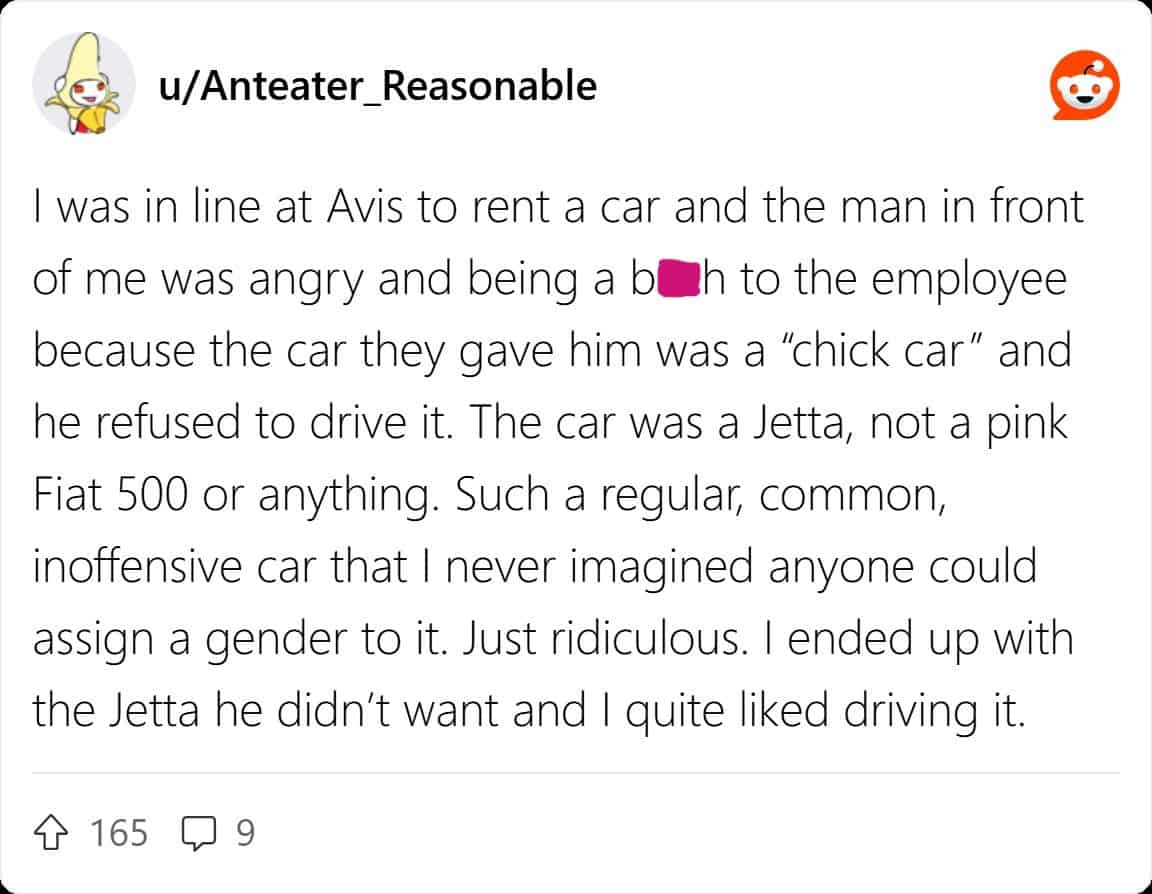This screenshot has height=894, width=1152.
Task: Click the banana Snoo user avatar
Action: pyautogui.click(x=84, y=84)
